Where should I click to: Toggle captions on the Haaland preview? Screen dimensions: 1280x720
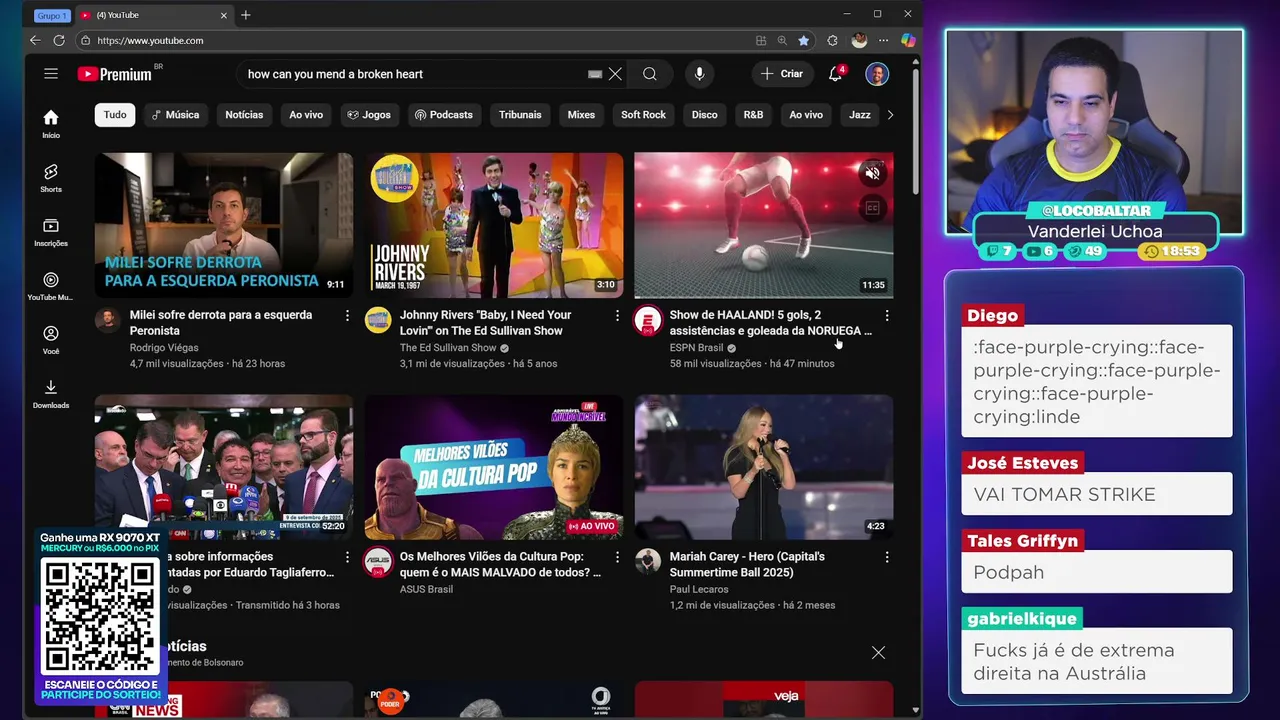(872, 208)
